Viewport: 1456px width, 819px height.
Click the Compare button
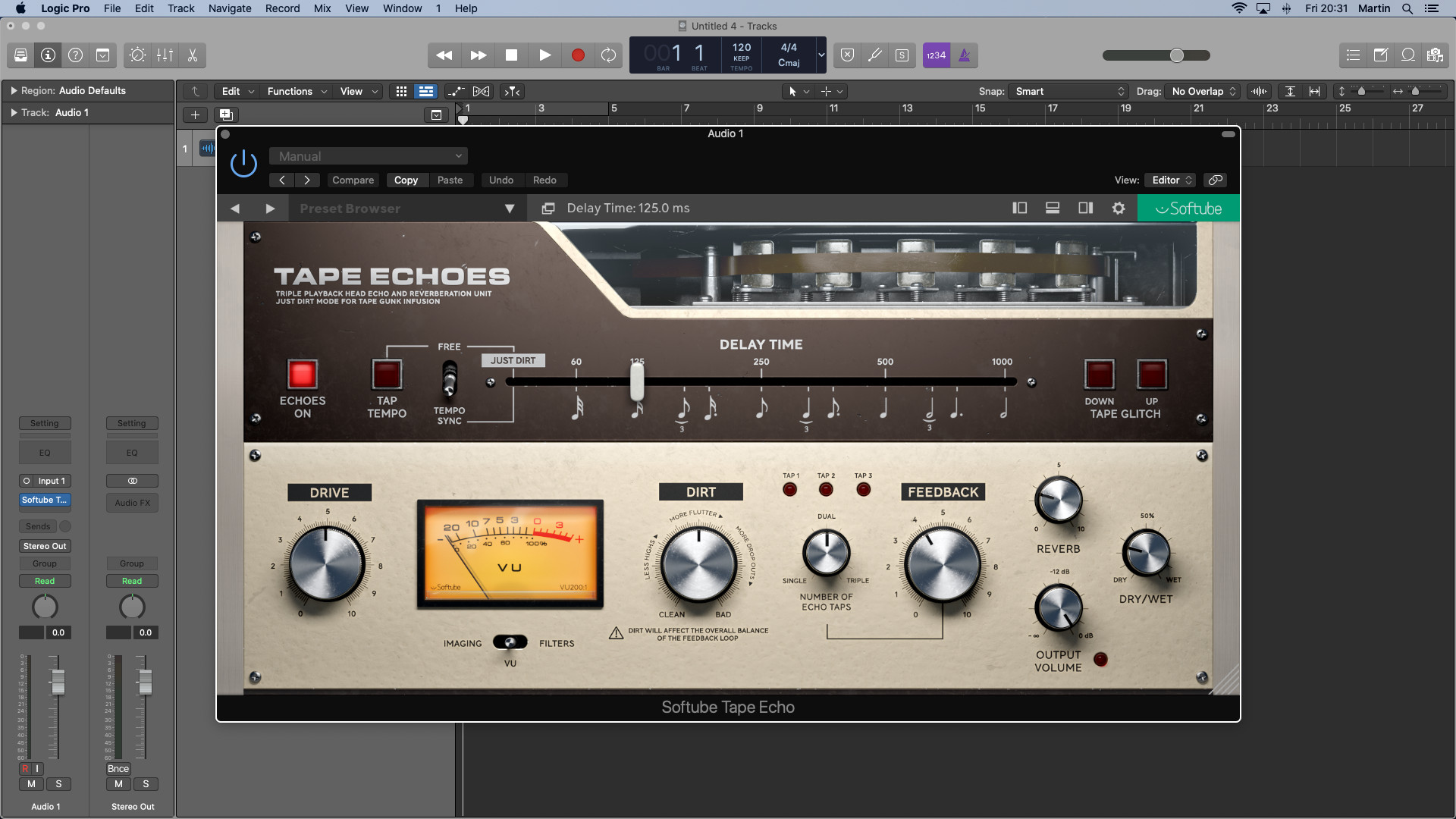click(x=353, y=180)
